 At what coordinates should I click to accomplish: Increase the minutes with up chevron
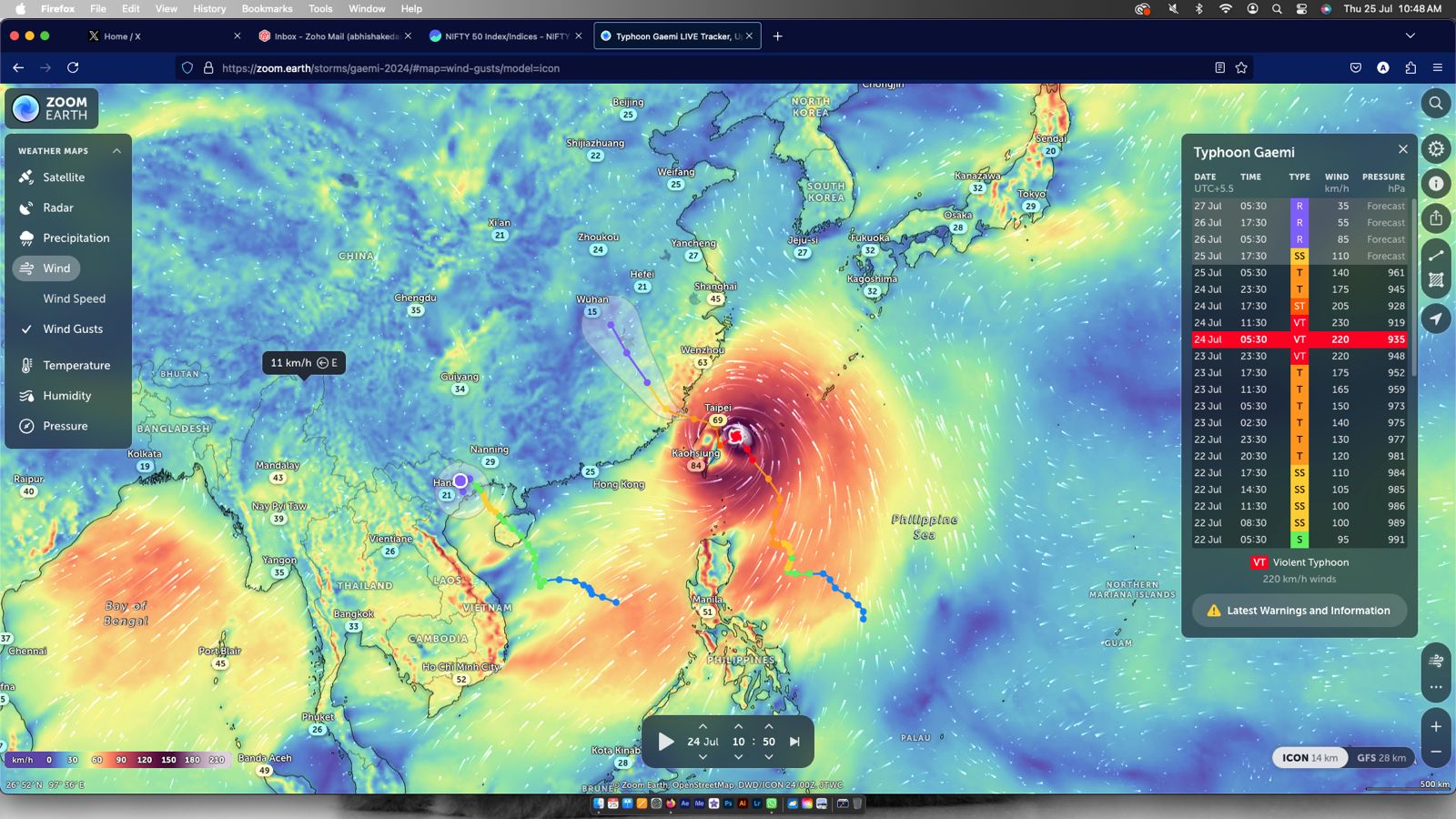pos(769,726)
